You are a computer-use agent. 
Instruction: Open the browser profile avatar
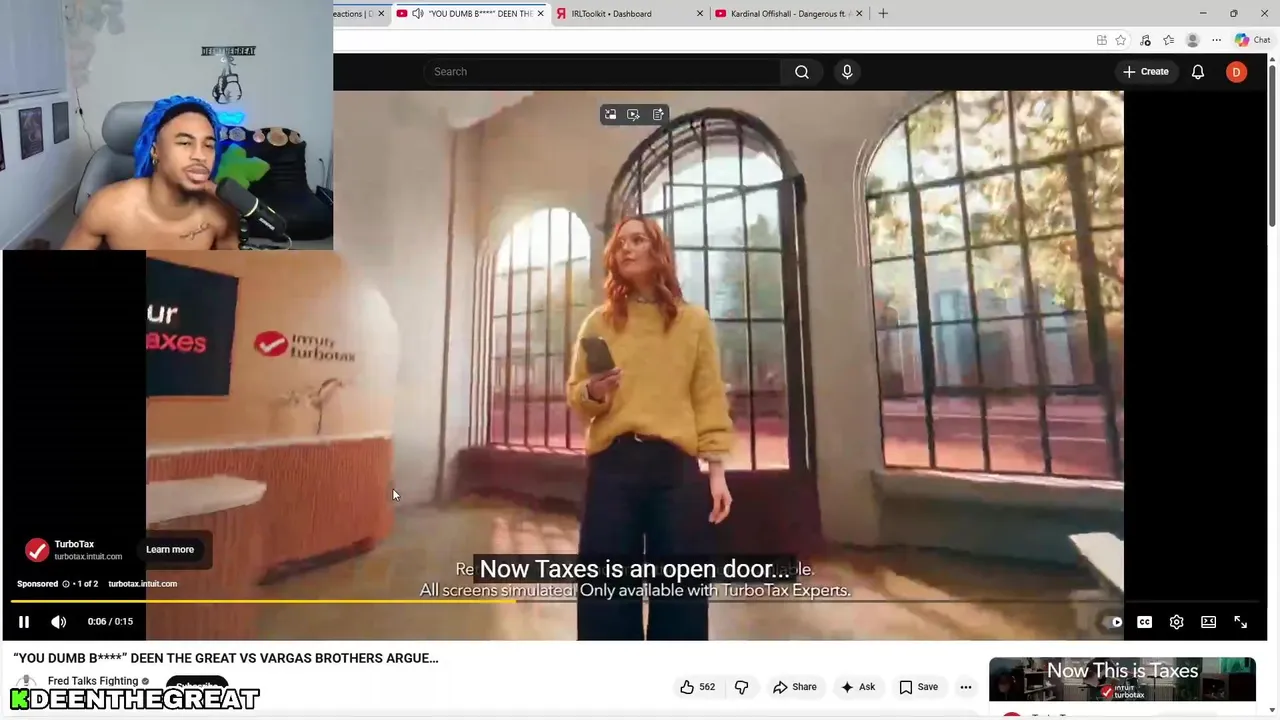click(1192, 40)
